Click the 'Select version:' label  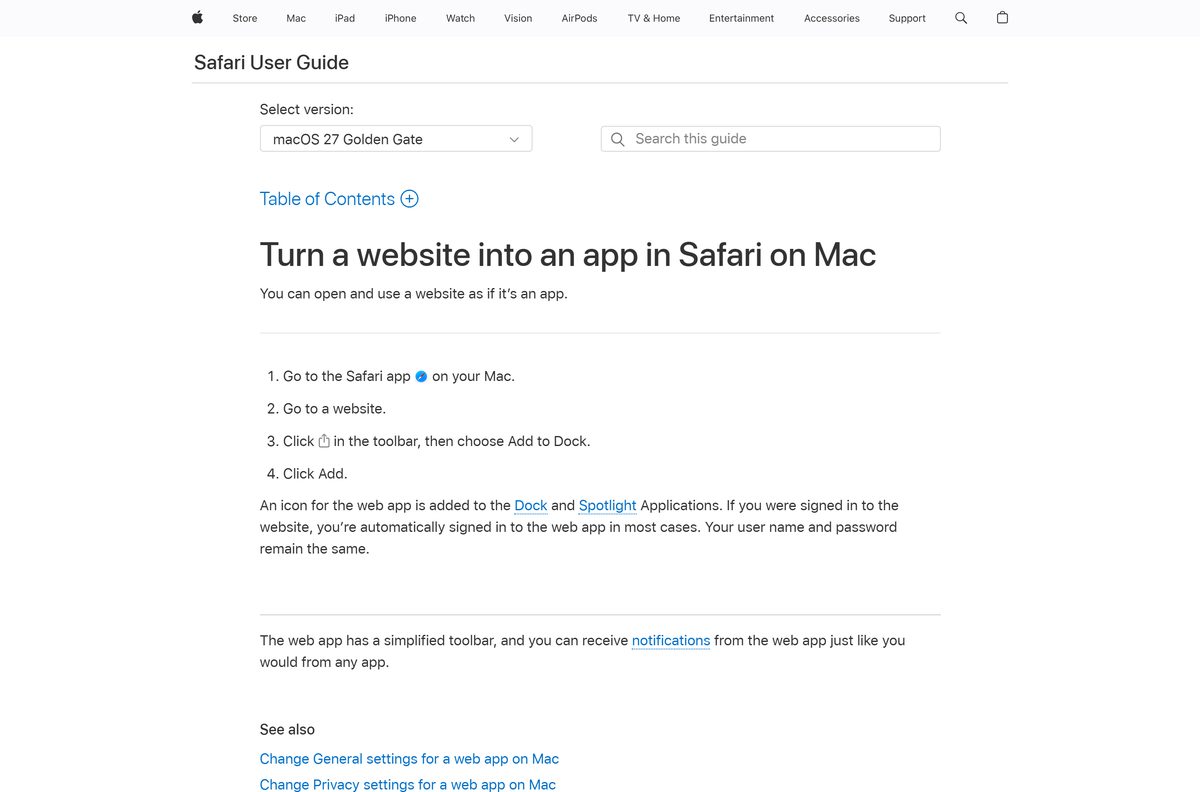tap(307, 110)
